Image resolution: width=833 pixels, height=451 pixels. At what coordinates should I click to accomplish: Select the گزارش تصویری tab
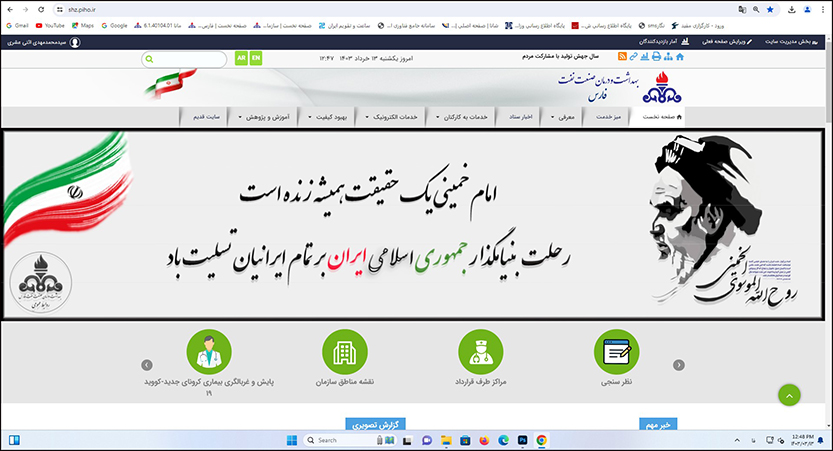pos(375,424)
